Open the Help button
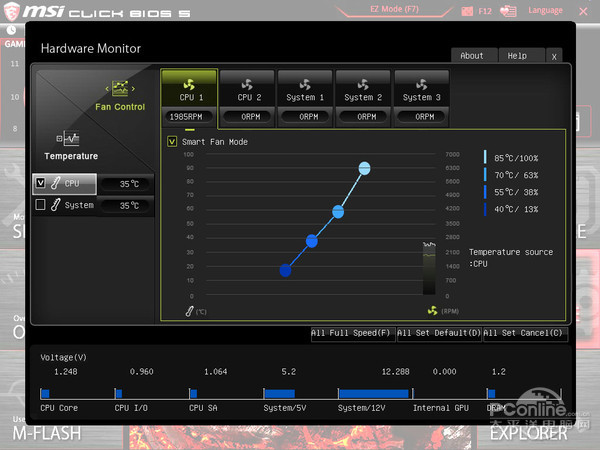The image size is (600, 450). (521, 56)
